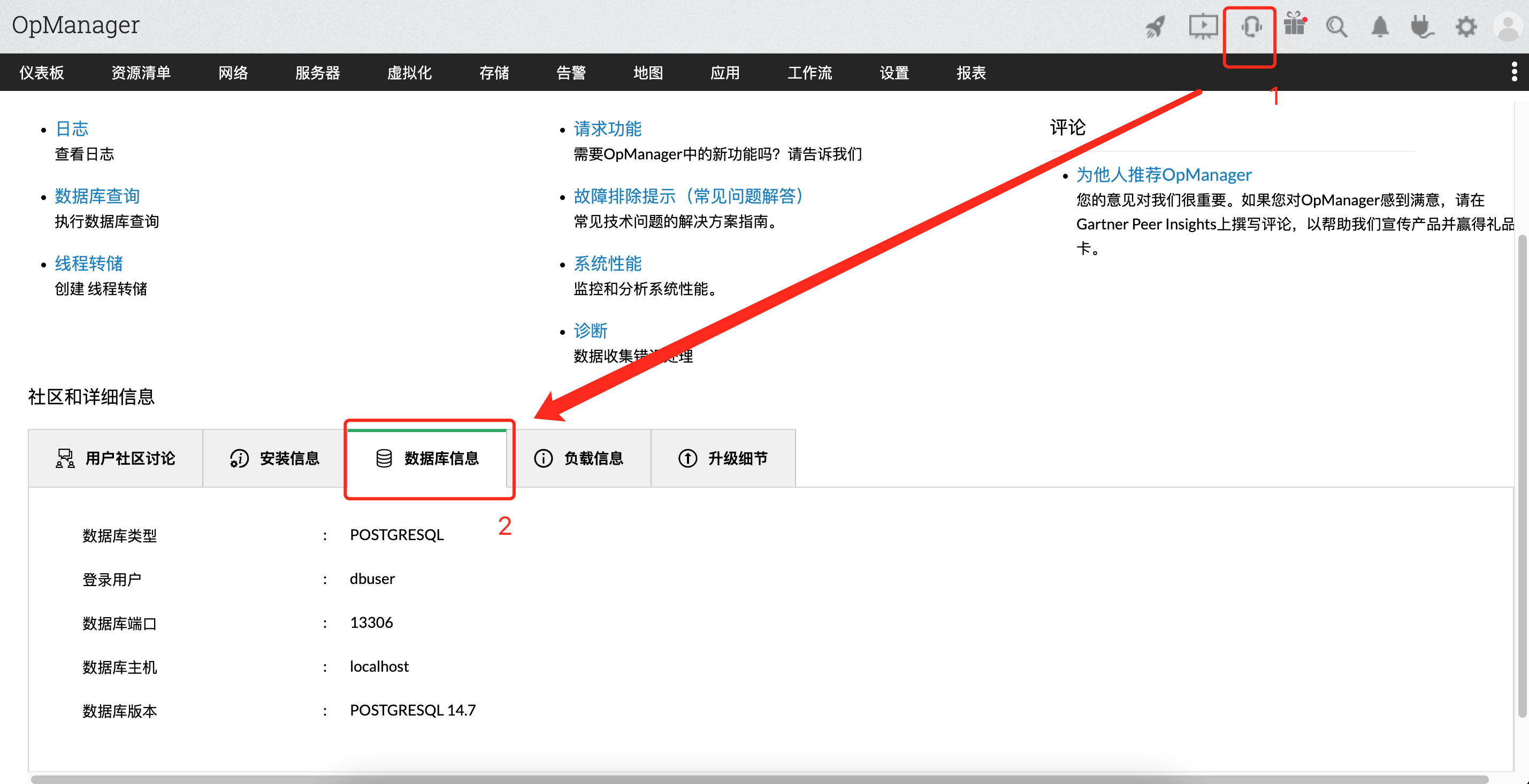Open the 报表 menu
This screenshot has width=1529, height=784.
972,72
